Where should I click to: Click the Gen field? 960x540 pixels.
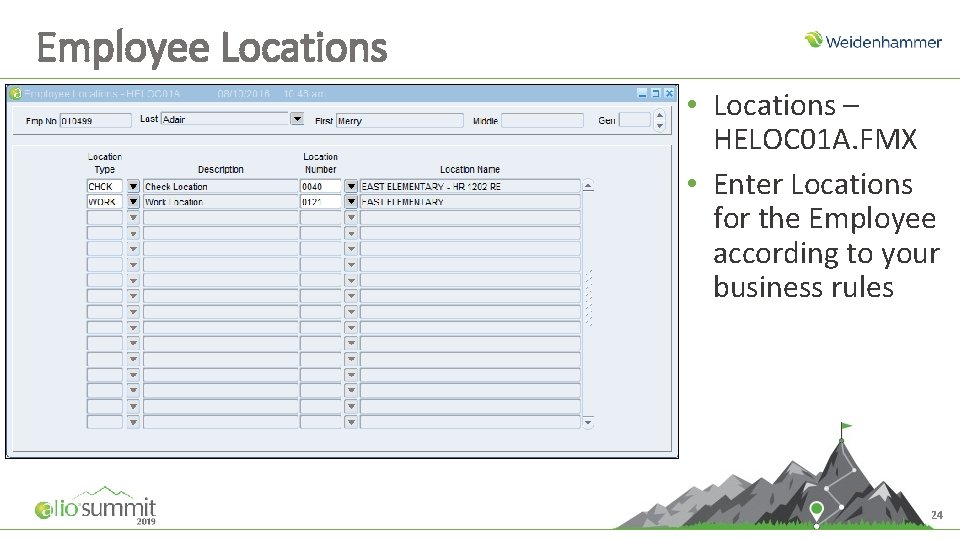(634, 120)
